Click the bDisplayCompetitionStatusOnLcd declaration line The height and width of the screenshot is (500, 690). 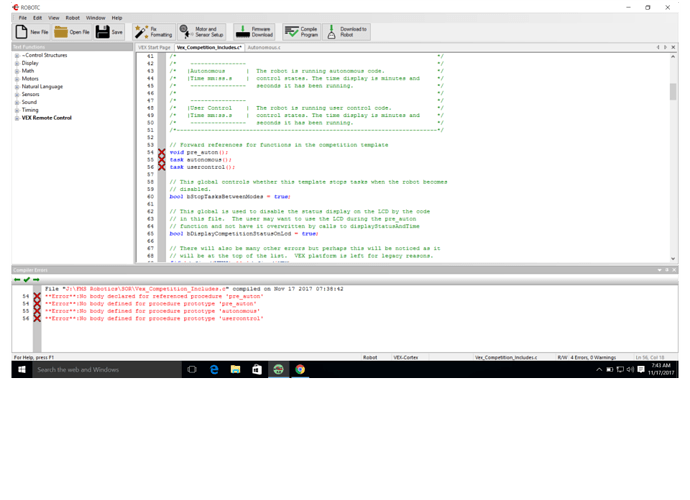point(244,234)
